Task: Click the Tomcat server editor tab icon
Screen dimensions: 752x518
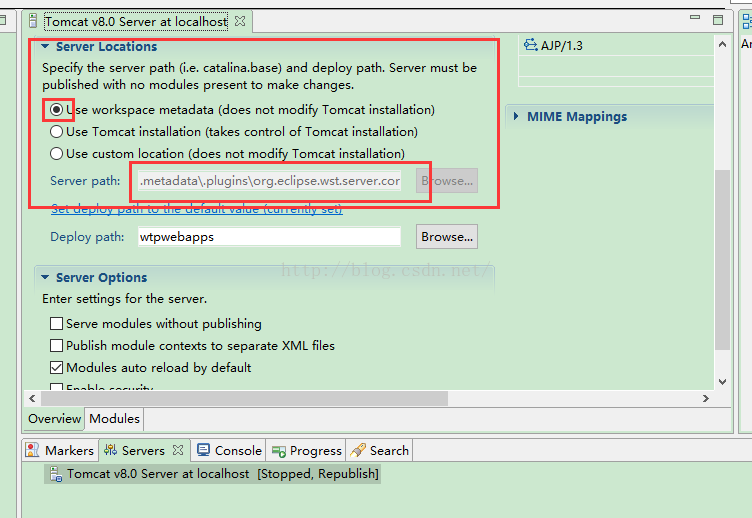Action: coord(33,21)
